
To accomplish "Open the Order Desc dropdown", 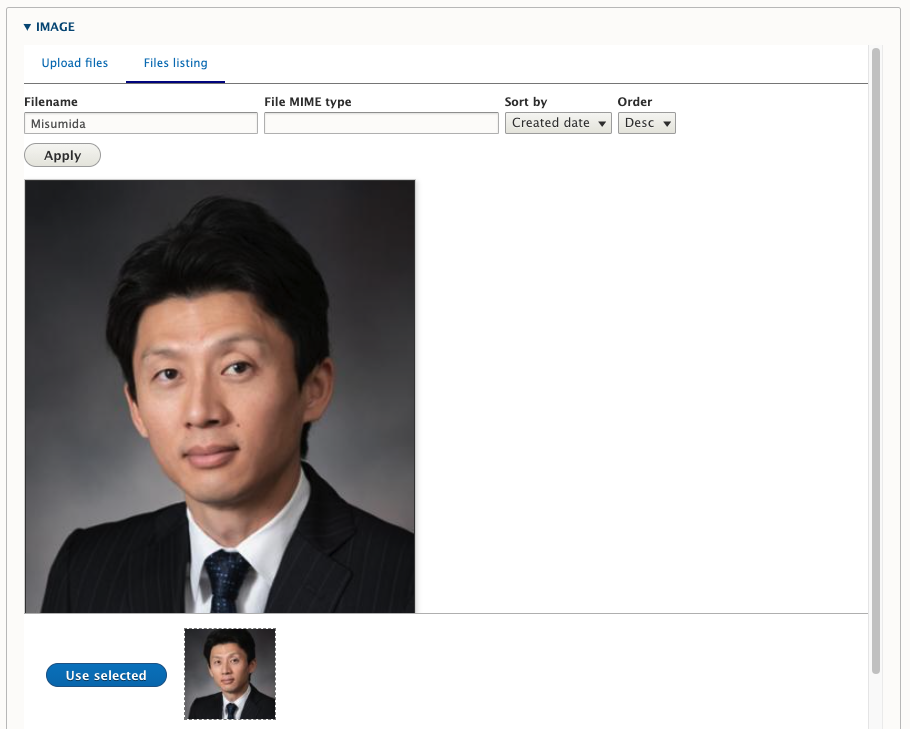I will point(646,123).
